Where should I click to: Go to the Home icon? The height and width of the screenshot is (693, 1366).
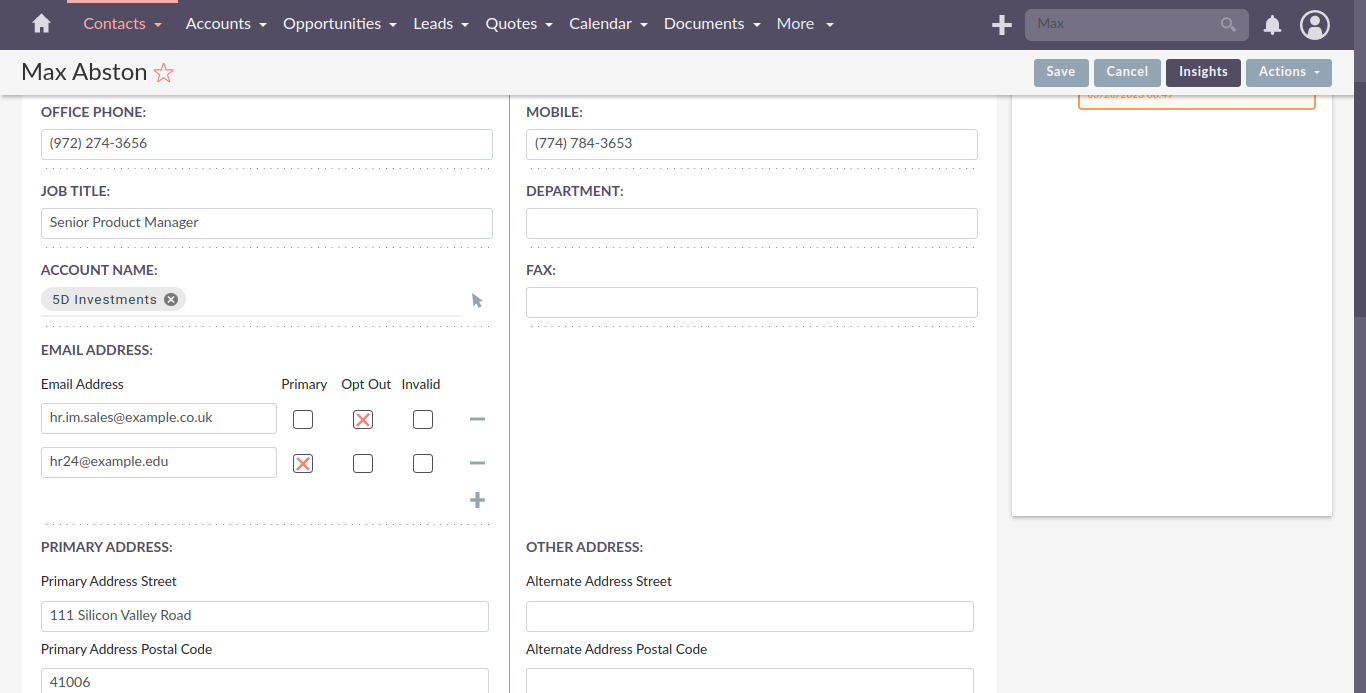pos(41,24)
